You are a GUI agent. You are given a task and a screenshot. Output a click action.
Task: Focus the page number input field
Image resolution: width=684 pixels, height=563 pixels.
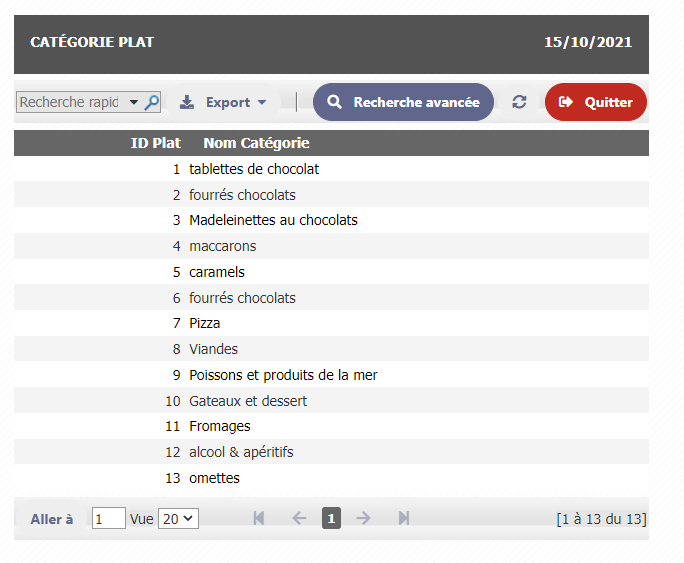[109, 519]
